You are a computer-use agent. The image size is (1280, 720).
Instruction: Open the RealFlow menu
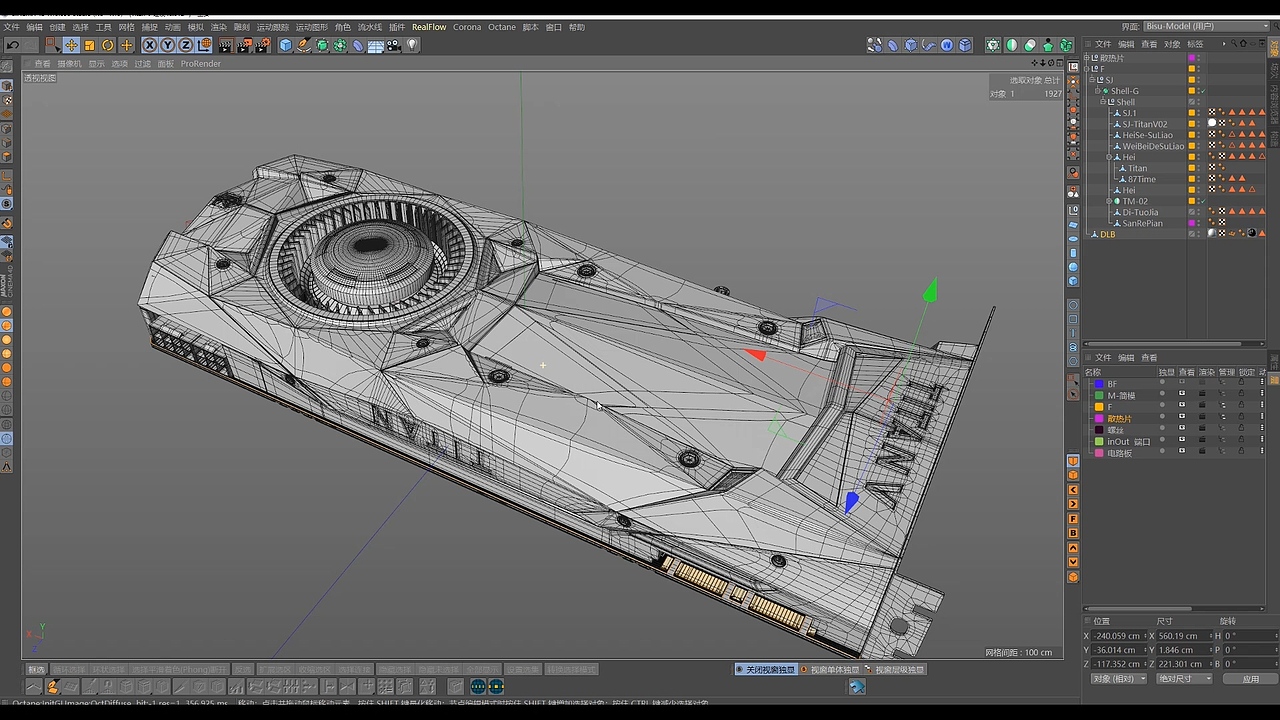pyautogui.click(x=429, y=27)
